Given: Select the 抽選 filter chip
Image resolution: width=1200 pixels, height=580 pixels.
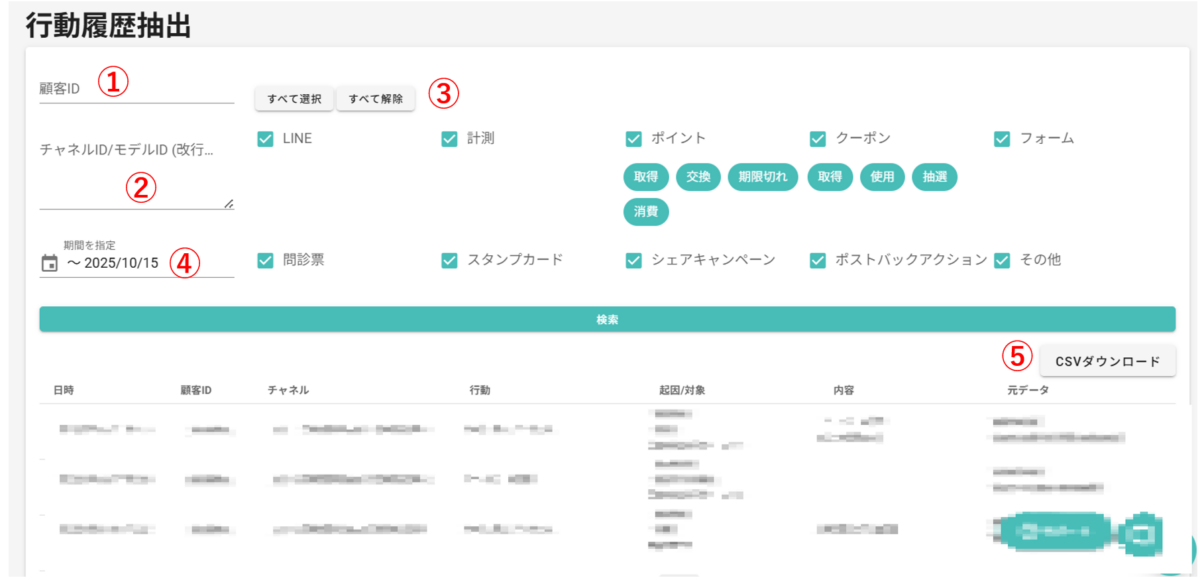Looking at the screenshot, I should [935, 177].
